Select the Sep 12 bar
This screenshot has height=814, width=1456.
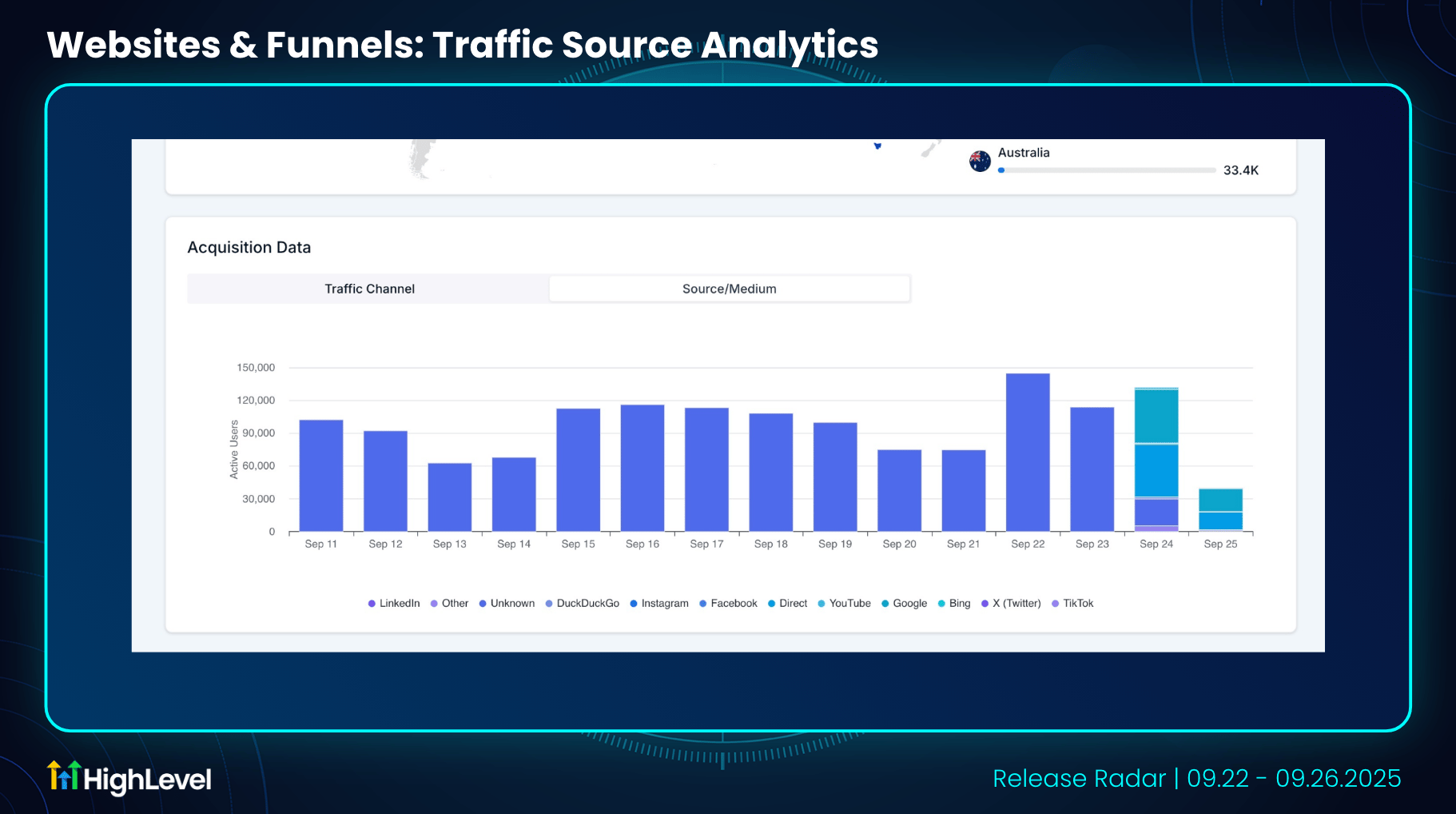385,481
